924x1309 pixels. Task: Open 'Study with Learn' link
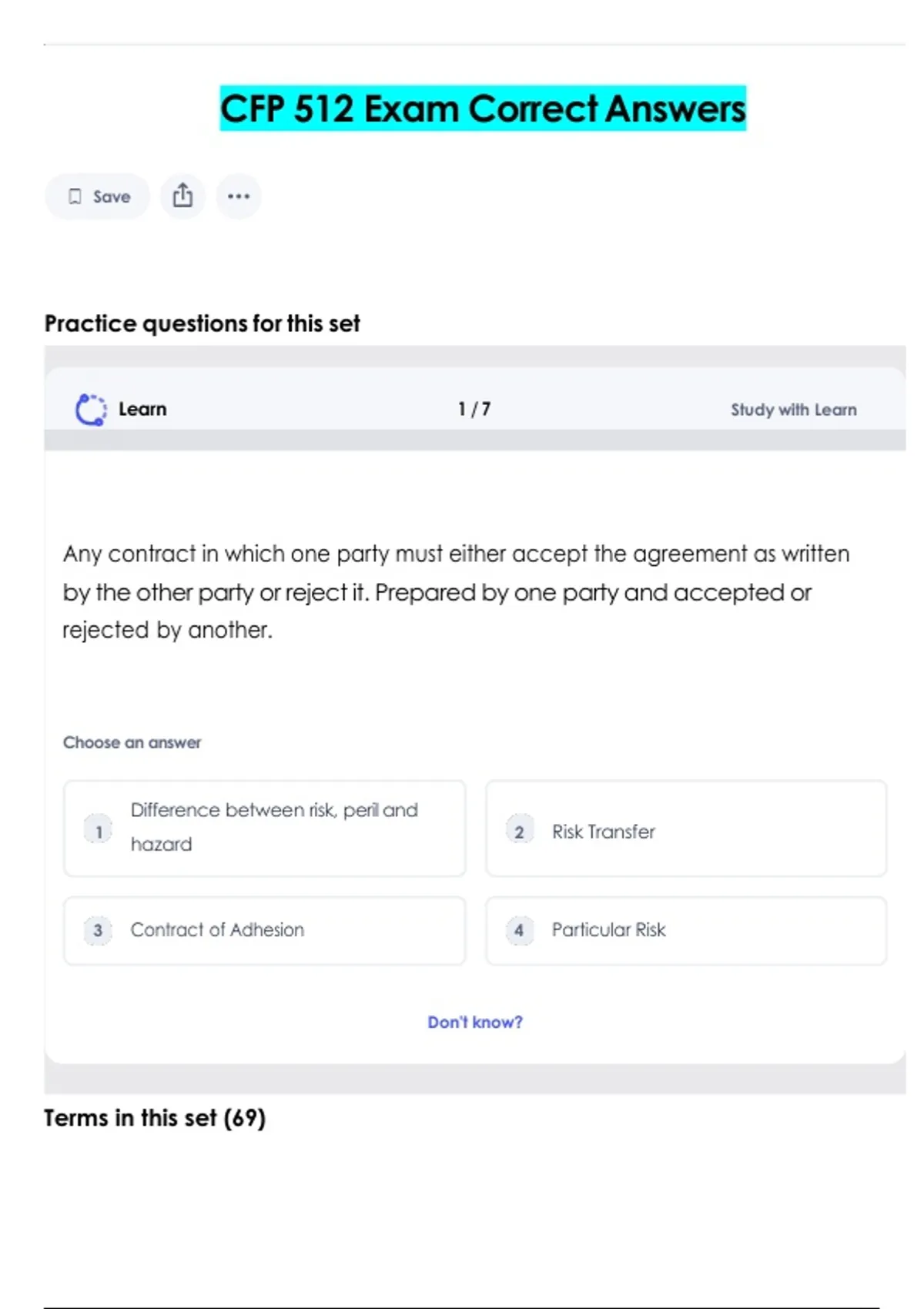[793, 410]
